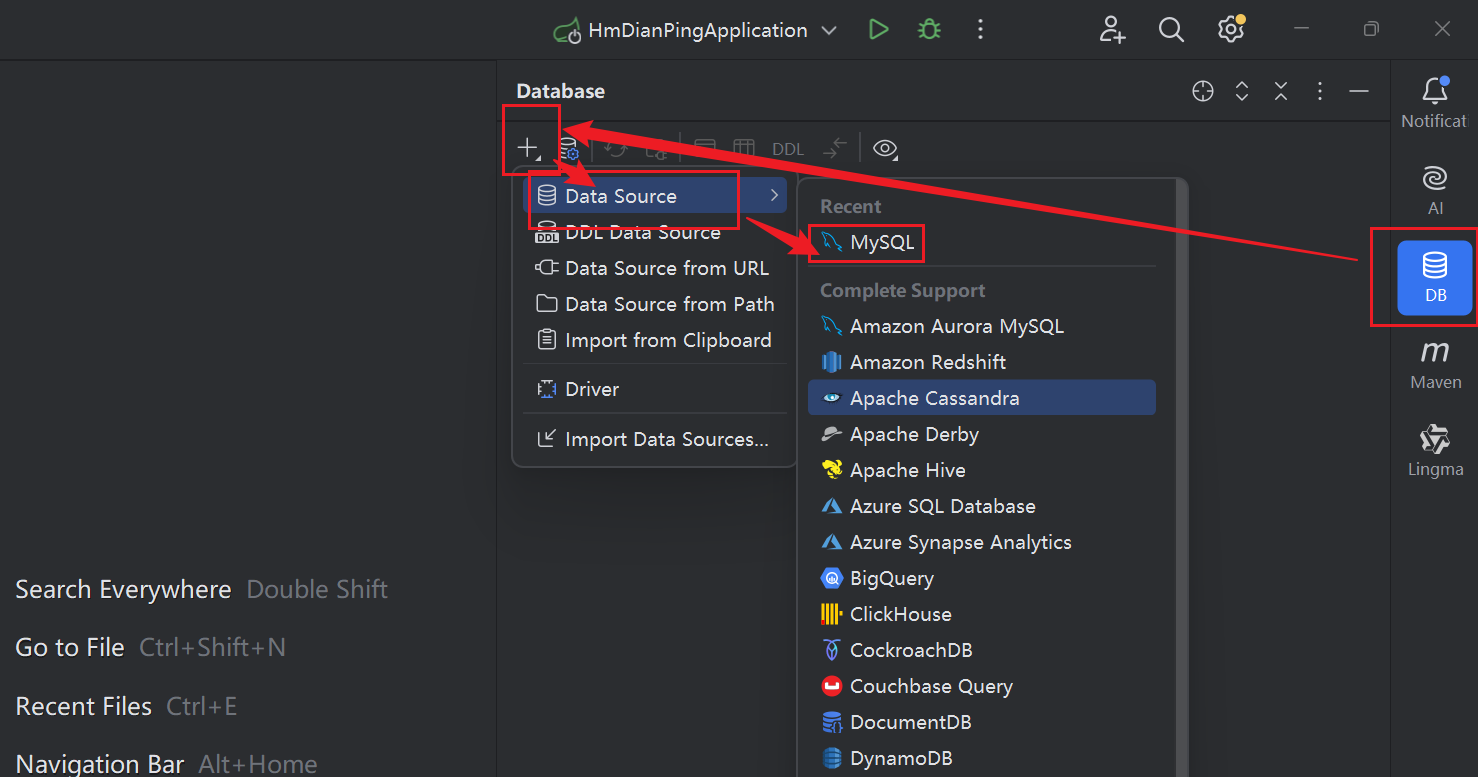This screenshot has width=1478, height=777.
Task: Open Lingma tool window
Action: [1435, 451]
